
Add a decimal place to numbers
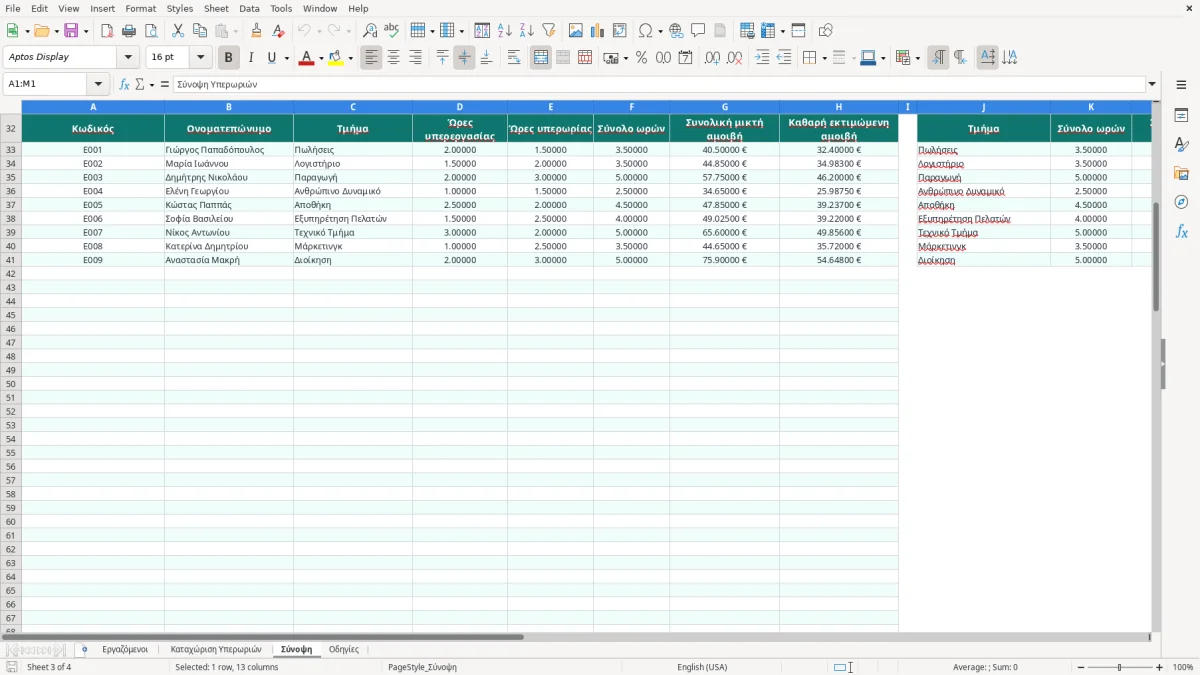pos(712,58)
